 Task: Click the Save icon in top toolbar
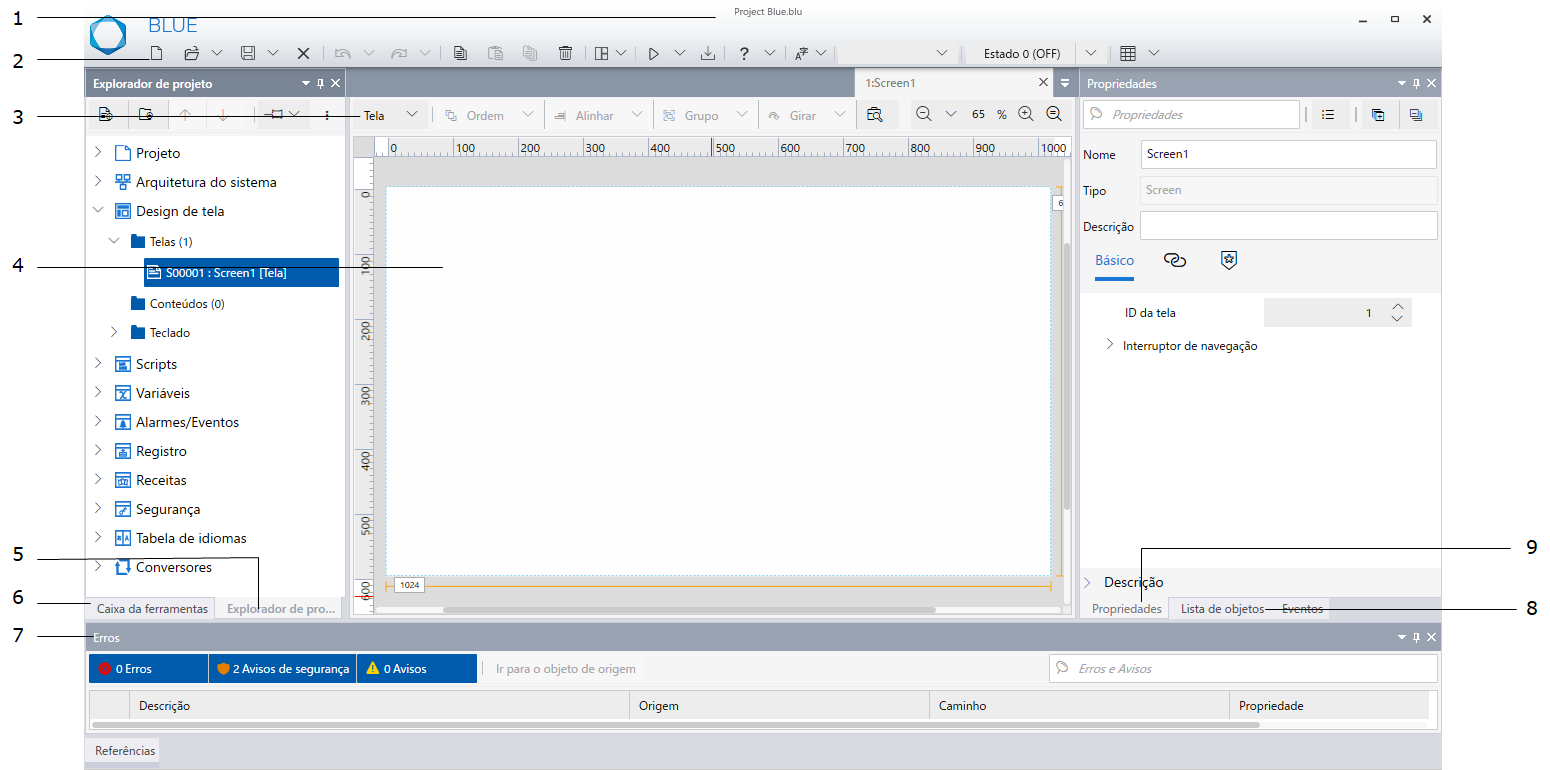(x=248, y=53)
